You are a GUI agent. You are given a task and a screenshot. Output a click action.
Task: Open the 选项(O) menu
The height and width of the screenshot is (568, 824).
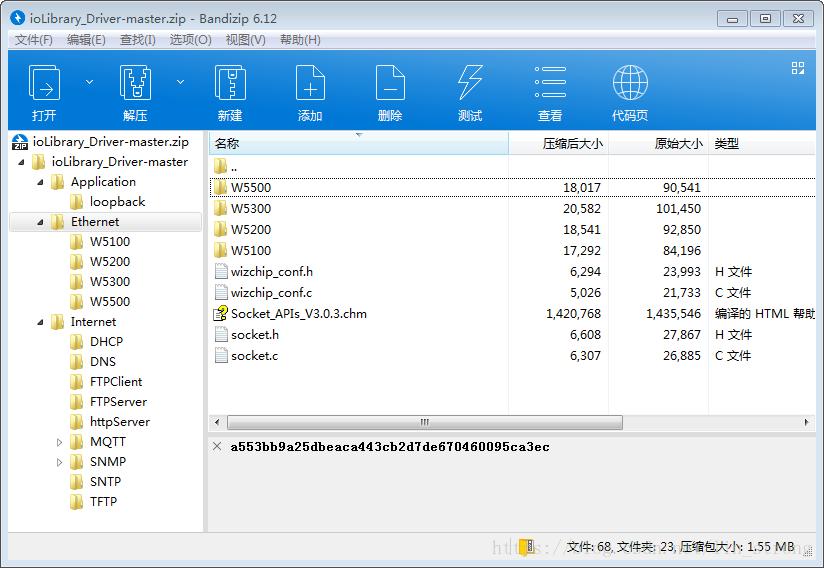[190, 40]
